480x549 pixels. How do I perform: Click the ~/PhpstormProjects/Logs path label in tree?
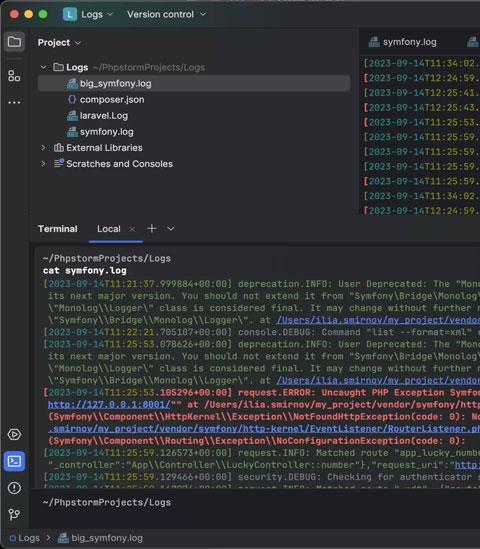tap(149, 67)
